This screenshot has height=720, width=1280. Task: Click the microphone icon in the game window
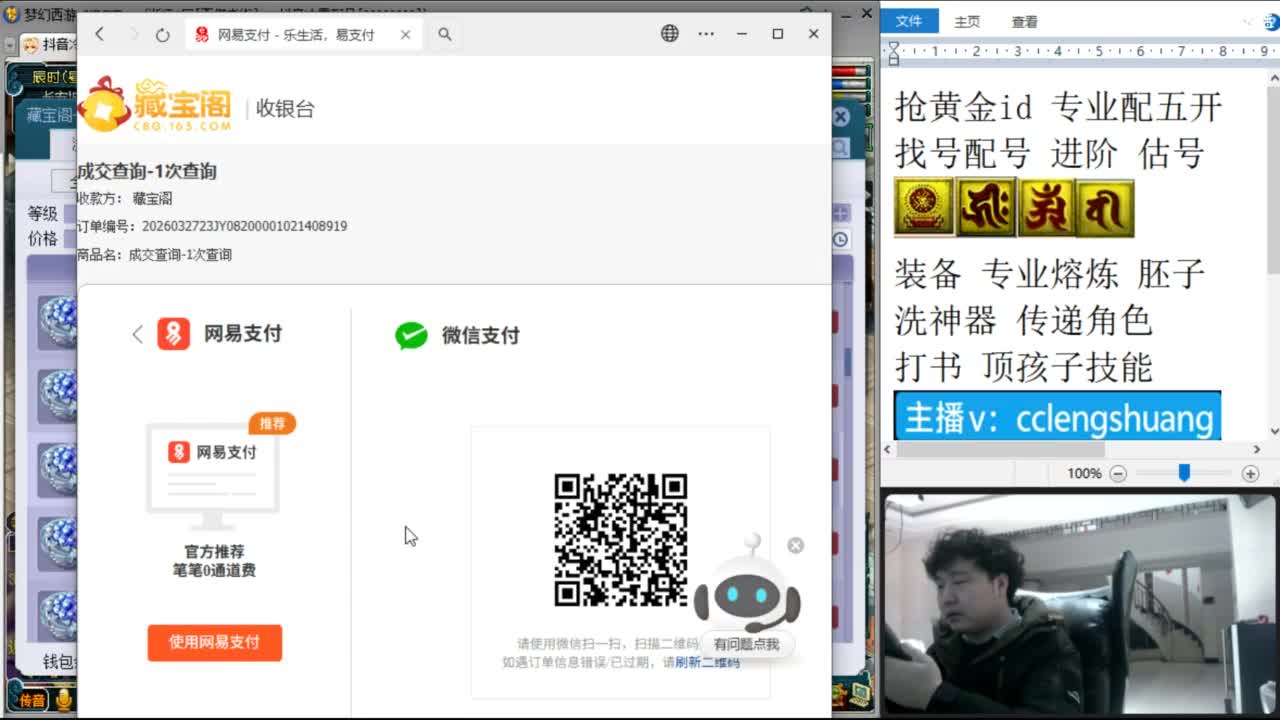64,700
